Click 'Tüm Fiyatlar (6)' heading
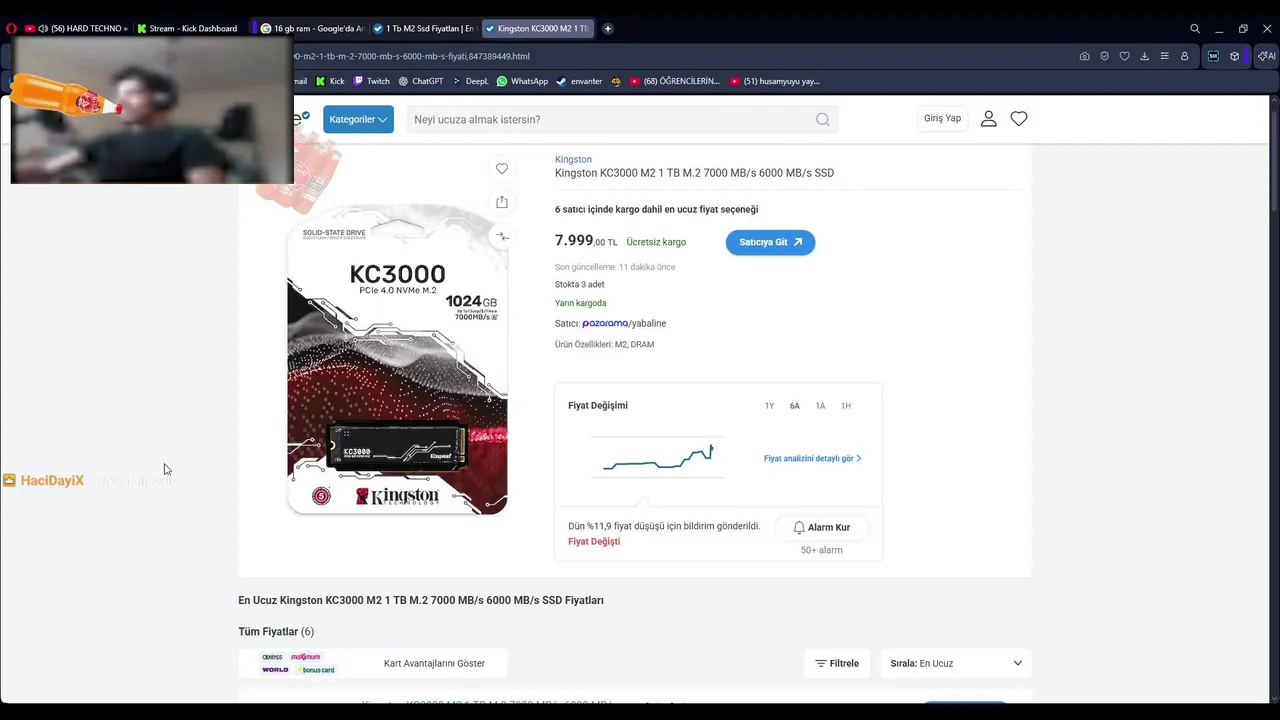1280x720 pixels. coord(276,631)
